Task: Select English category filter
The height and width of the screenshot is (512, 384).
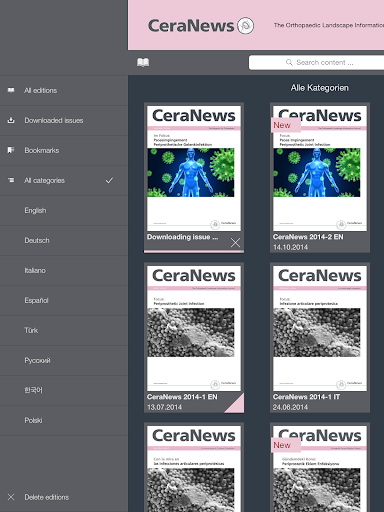Action: click(x=64, y=211)
